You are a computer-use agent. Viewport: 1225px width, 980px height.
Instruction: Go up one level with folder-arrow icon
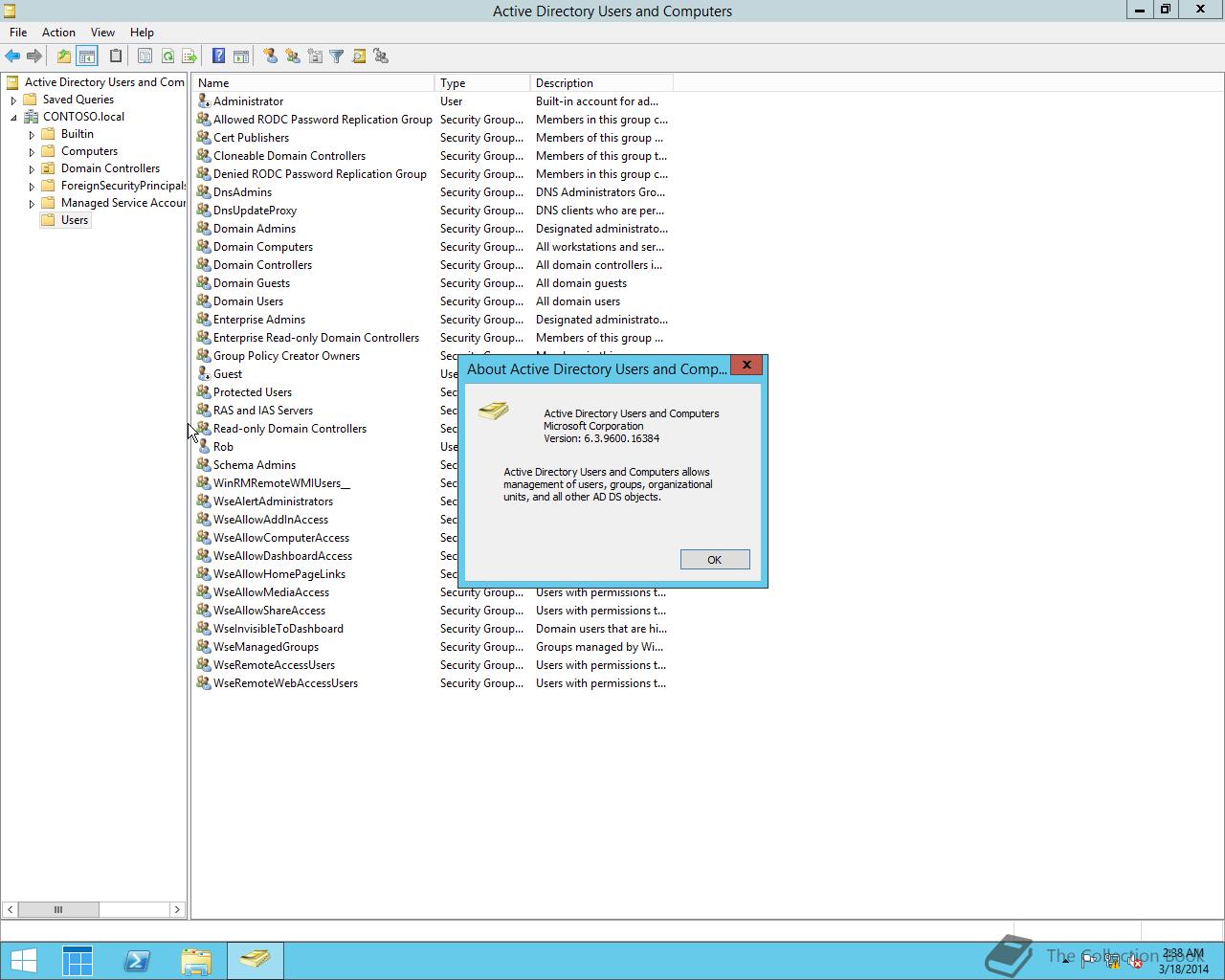pos(63,56)
